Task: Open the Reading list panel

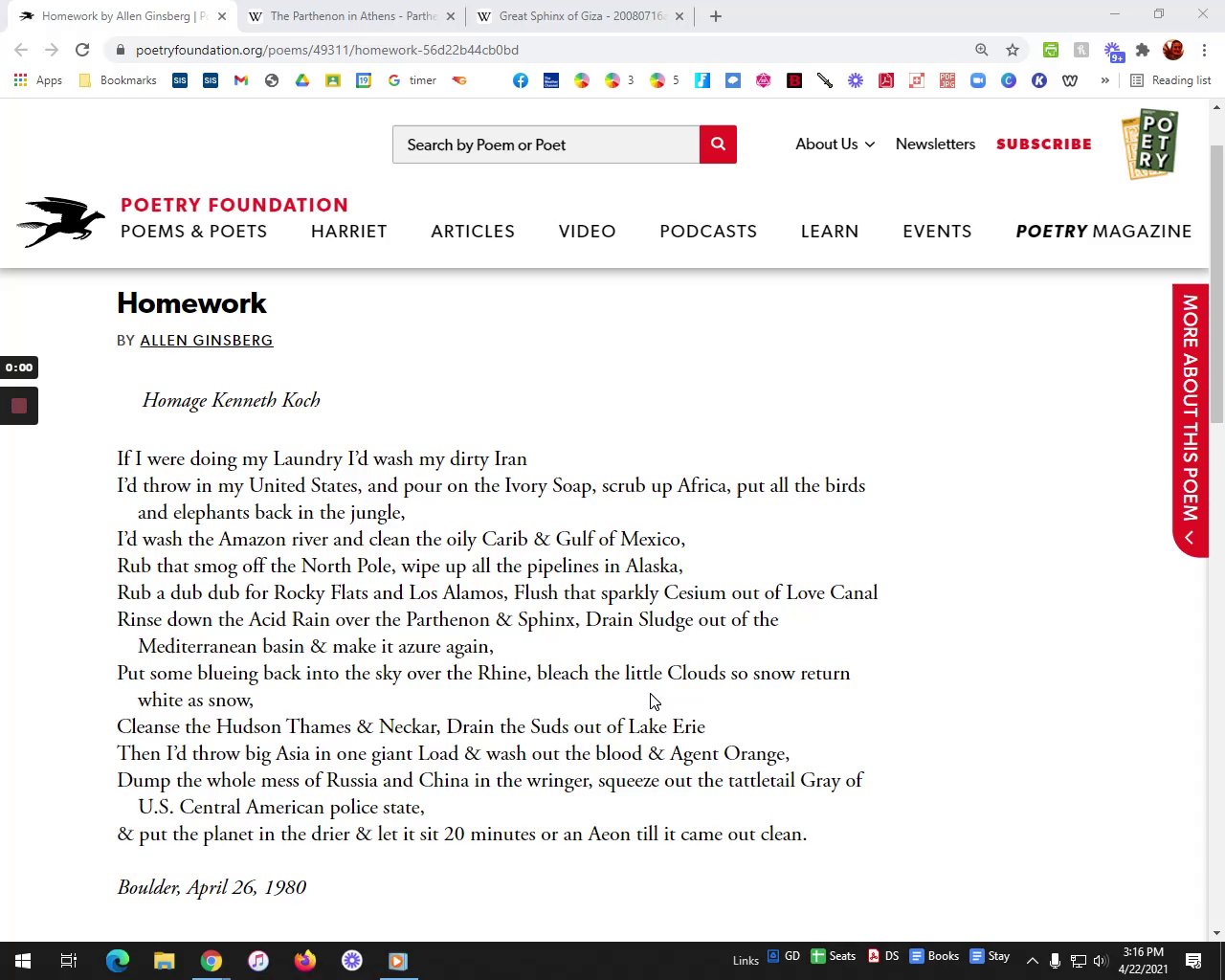Action: (1170, 80)
